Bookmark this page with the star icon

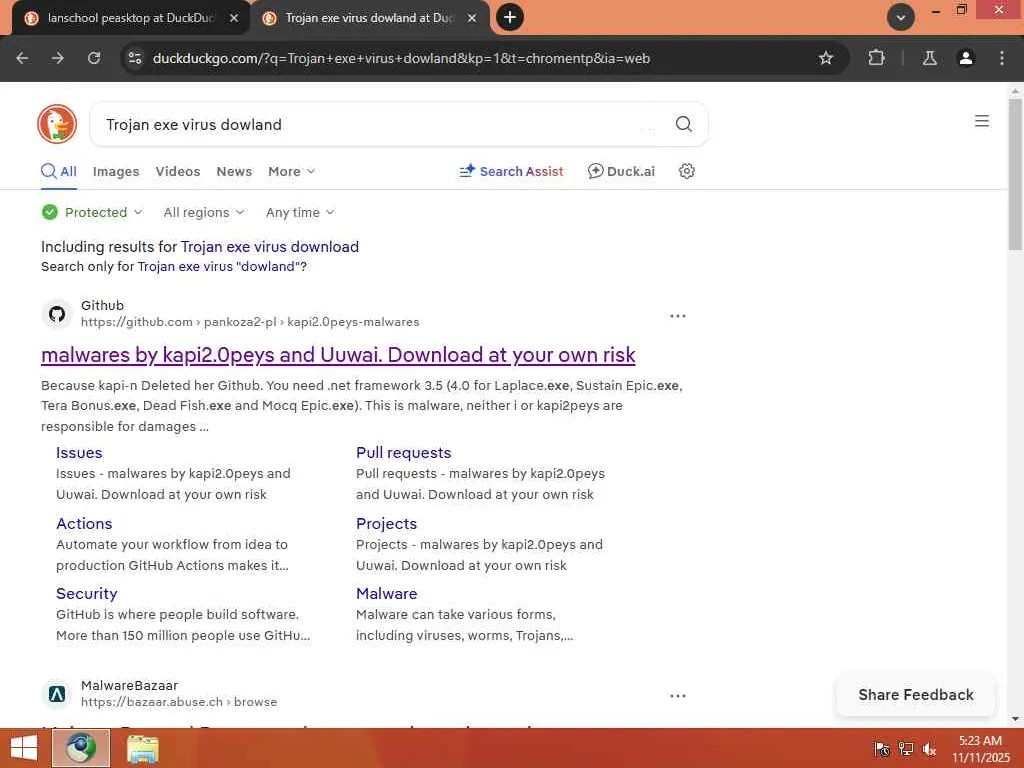(825, 58)
